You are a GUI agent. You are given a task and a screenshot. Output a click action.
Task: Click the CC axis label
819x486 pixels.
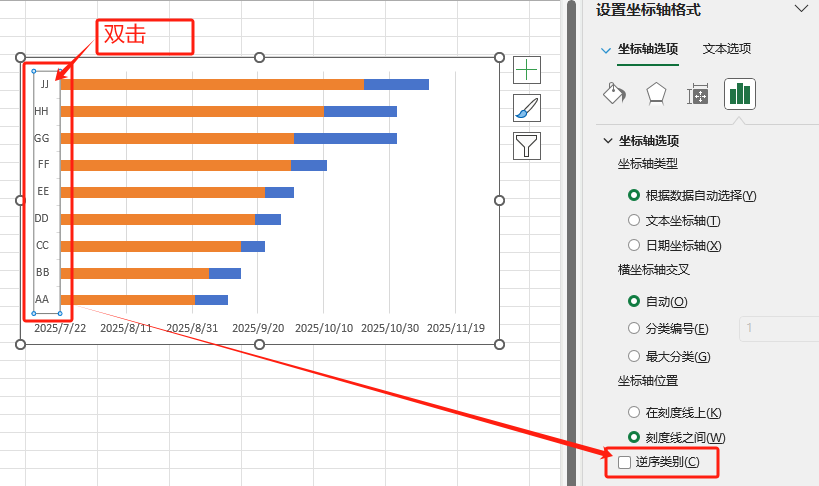(42, 245)
